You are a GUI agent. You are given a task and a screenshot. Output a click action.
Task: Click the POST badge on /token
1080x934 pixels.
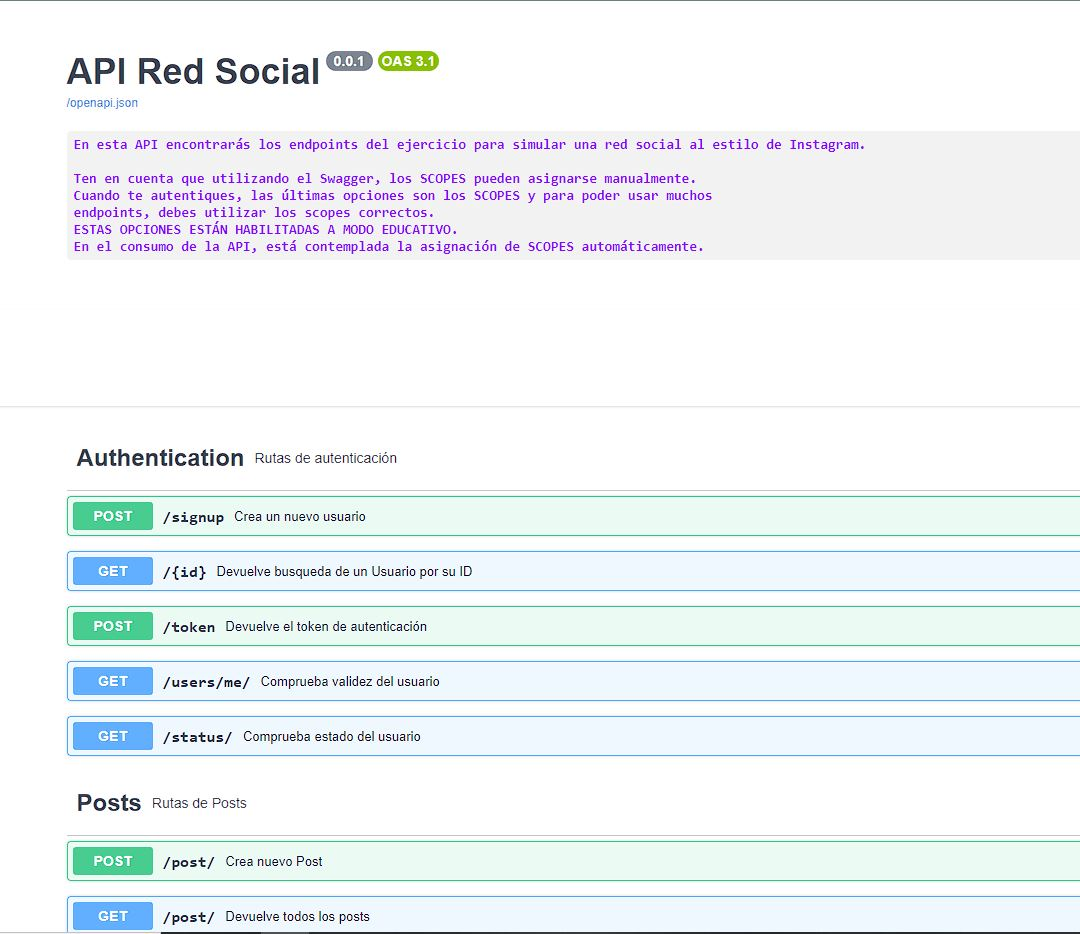(113, 626)
